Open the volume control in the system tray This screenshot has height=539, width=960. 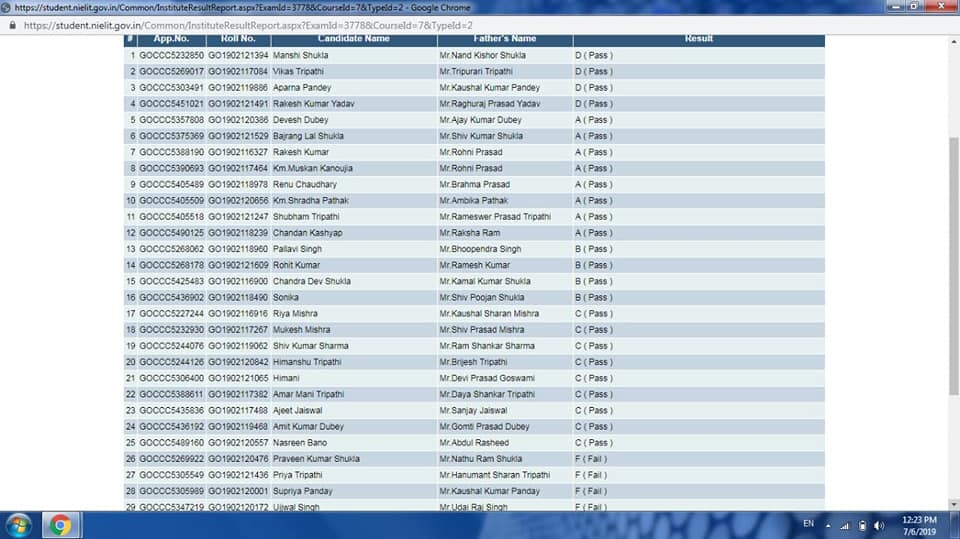point(879,525)
